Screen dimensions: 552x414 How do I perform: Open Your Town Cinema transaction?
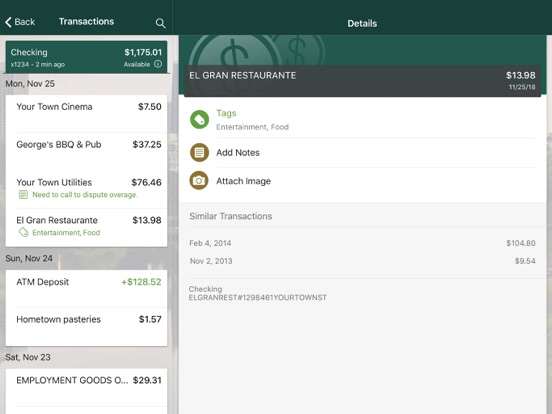[x=86, y=113]
